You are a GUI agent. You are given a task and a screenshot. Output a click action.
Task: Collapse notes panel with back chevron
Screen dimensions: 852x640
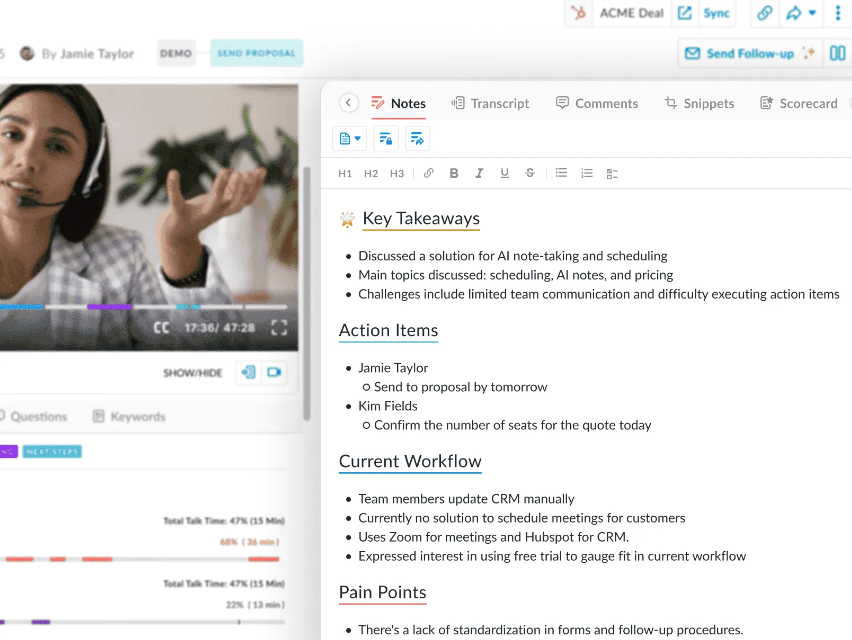[x=349, y=103]
